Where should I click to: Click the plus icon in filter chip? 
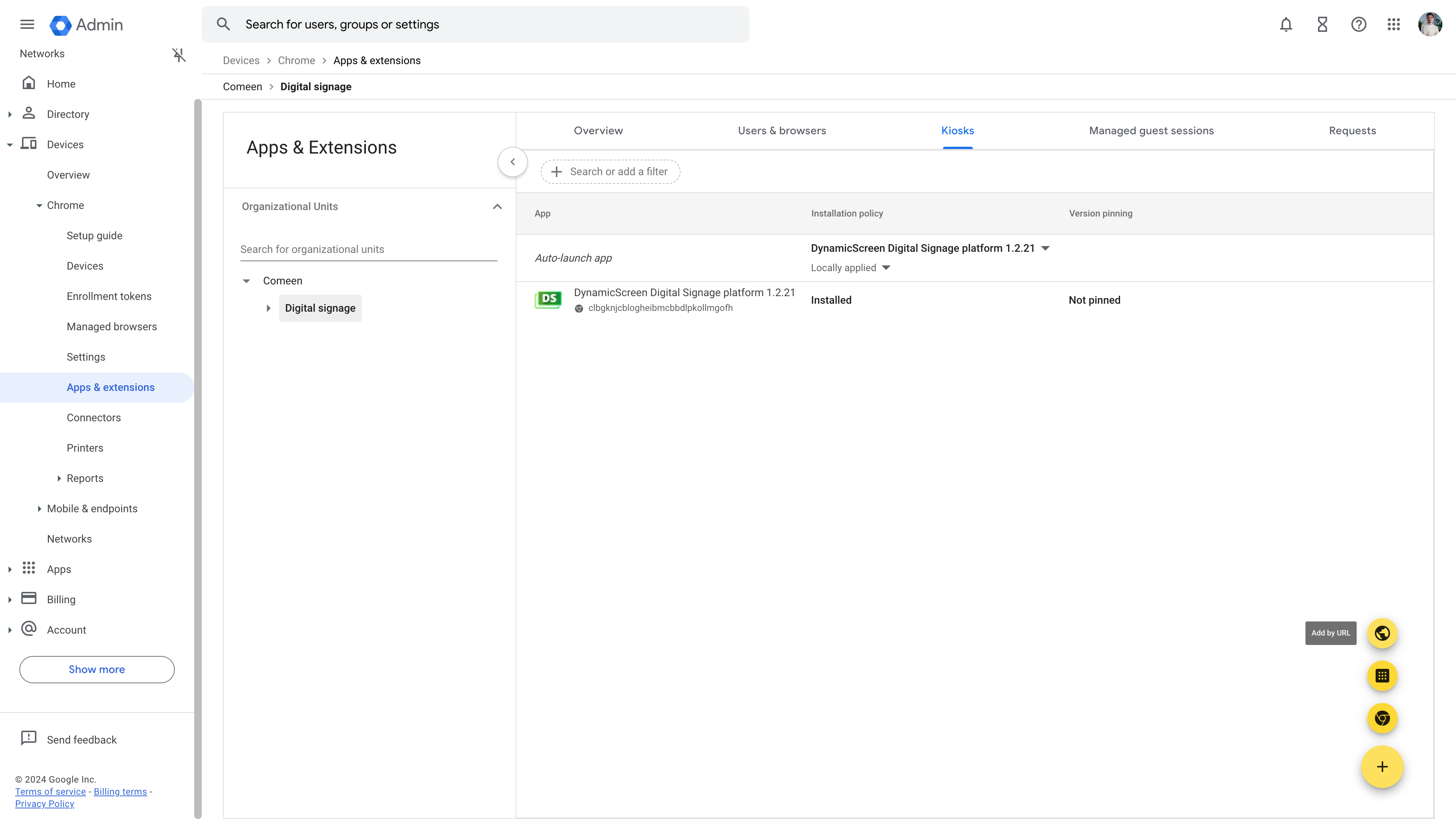click(556, 172)
